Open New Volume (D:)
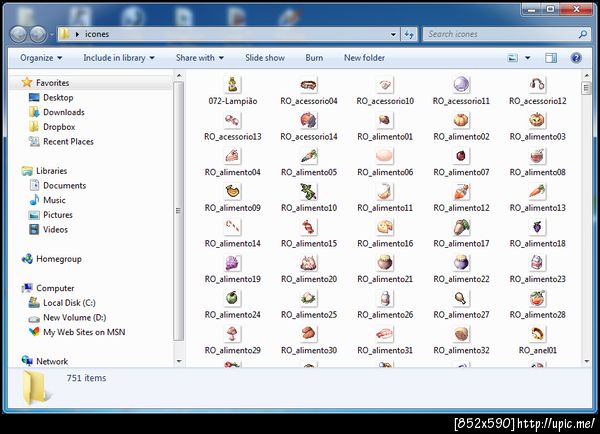600x434 pixels. pos(74,318)
